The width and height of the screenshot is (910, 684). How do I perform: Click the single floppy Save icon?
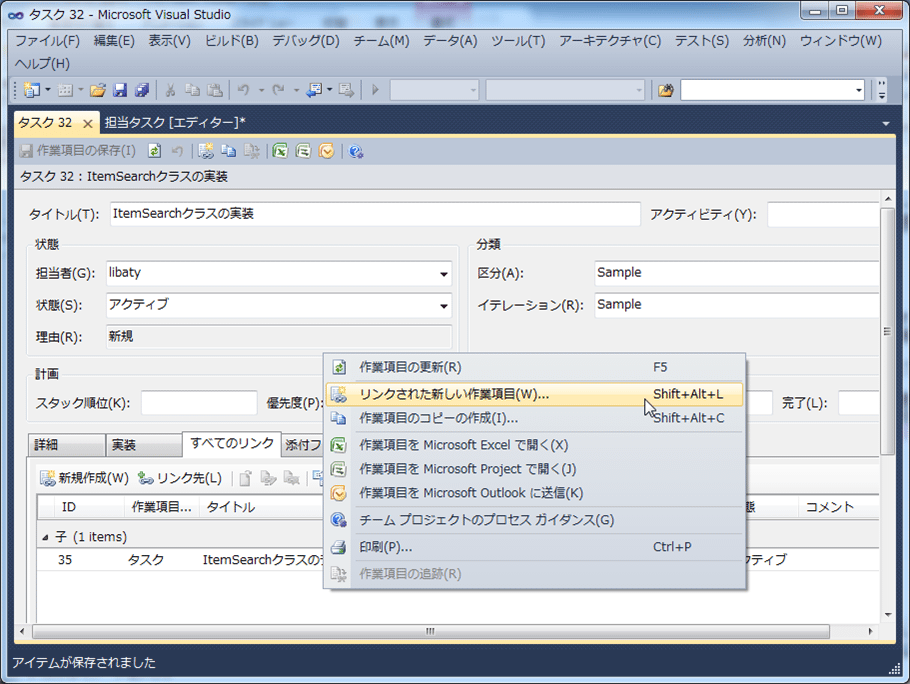click(x=120, y=90)
